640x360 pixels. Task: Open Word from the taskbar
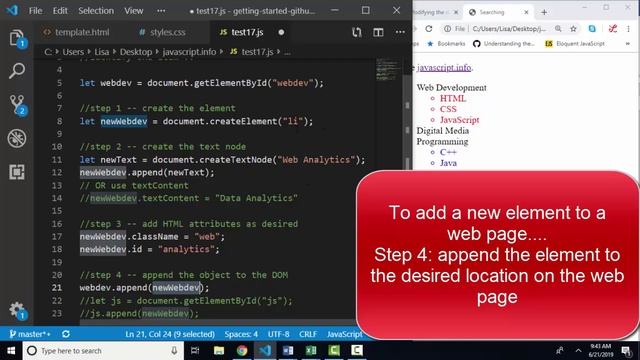[x=288, y=351]
